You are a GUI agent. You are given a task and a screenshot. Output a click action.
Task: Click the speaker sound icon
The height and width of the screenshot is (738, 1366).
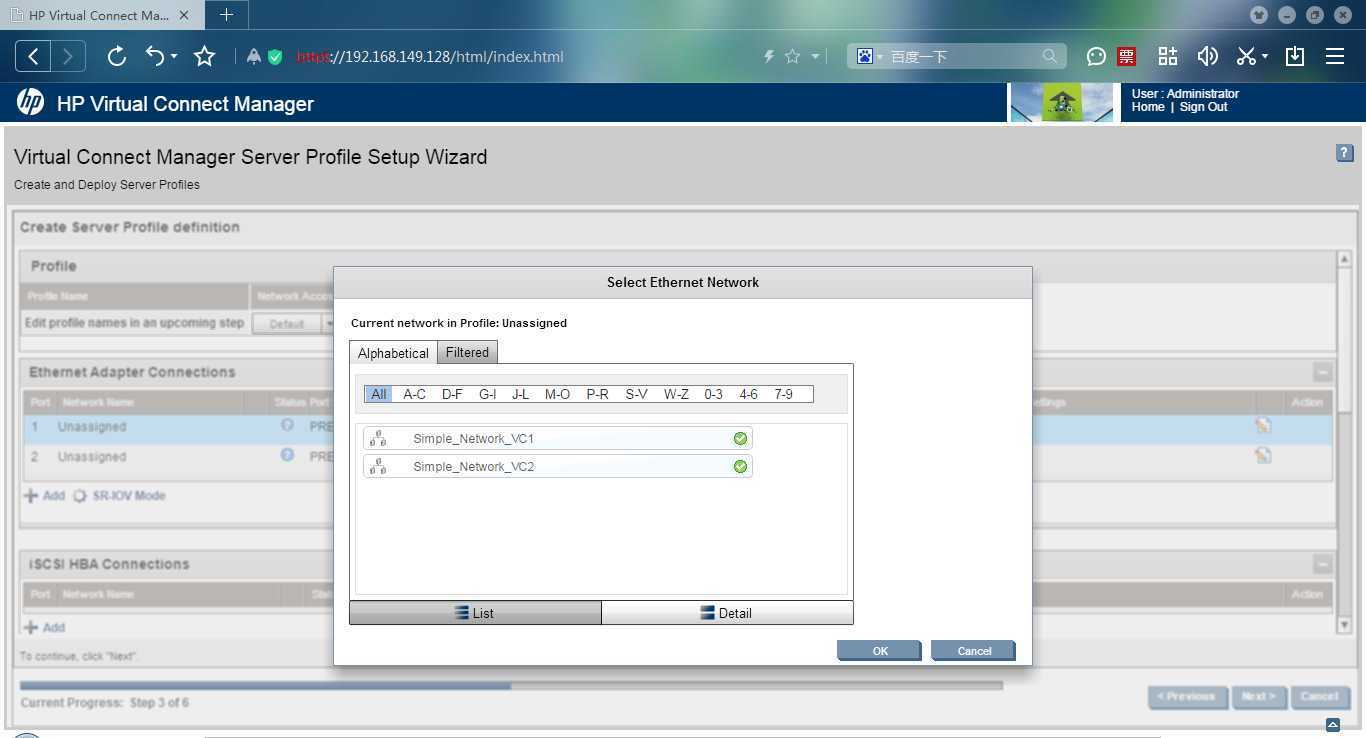[x=1207, y=57]
